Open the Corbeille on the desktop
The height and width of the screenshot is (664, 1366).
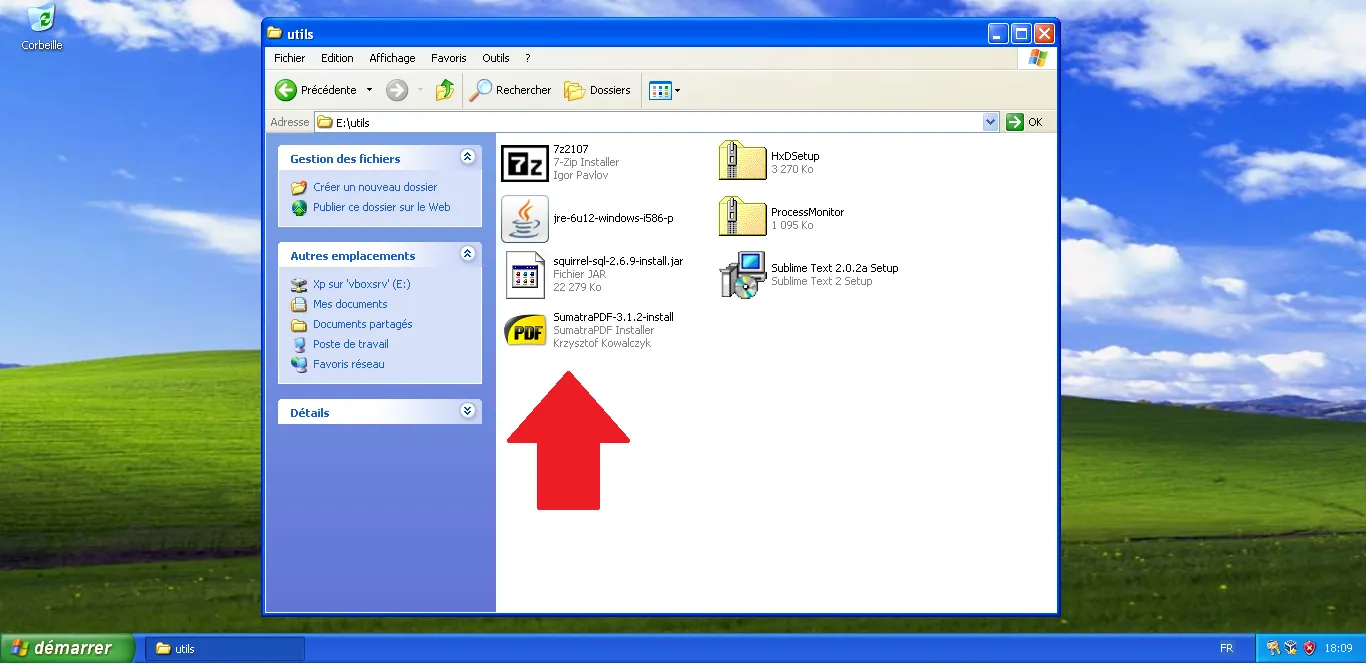coord(39,17)
